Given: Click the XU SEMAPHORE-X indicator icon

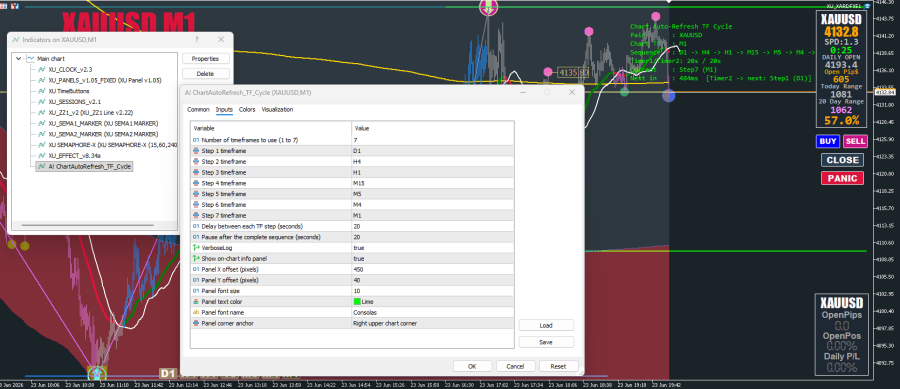Looking at the screenshot, I should coord(41,145).
